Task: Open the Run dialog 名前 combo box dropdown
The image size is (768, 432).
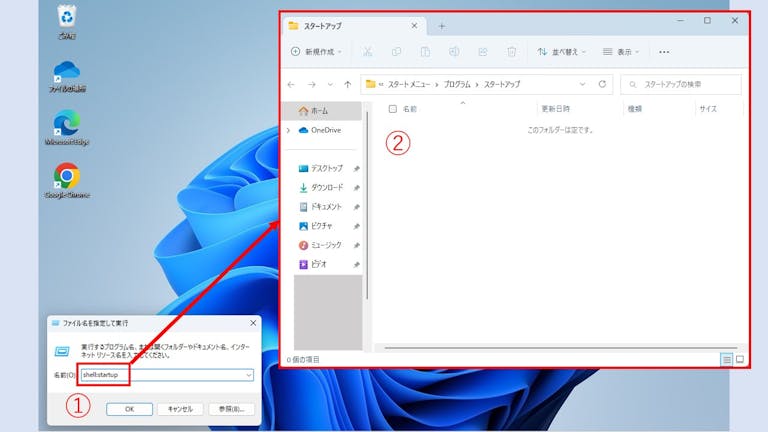Action: [249, 375]
